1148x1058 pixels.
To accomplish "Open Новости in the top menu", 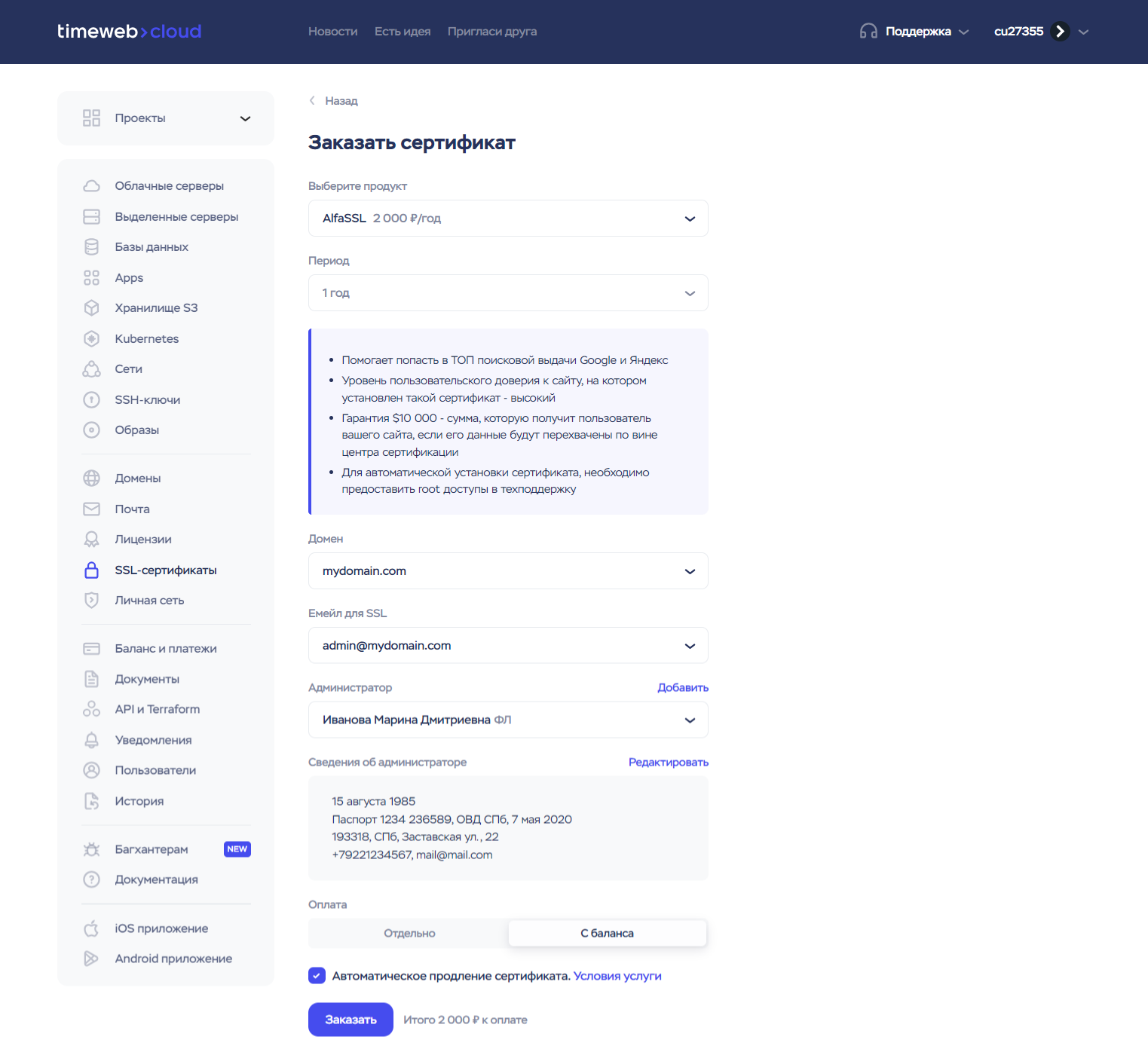I will pyautogui.click(x=332, y=32).
